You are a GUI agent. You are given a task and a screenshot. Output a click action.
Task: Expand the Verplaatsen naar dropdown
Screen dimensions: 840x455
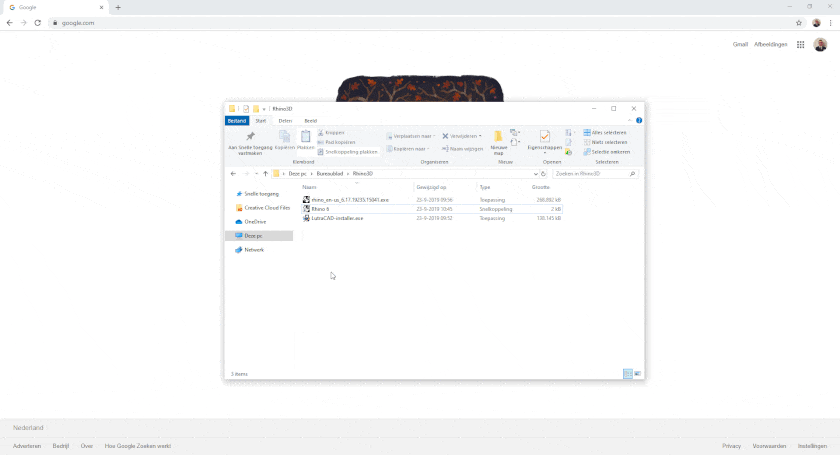[434, 136]
